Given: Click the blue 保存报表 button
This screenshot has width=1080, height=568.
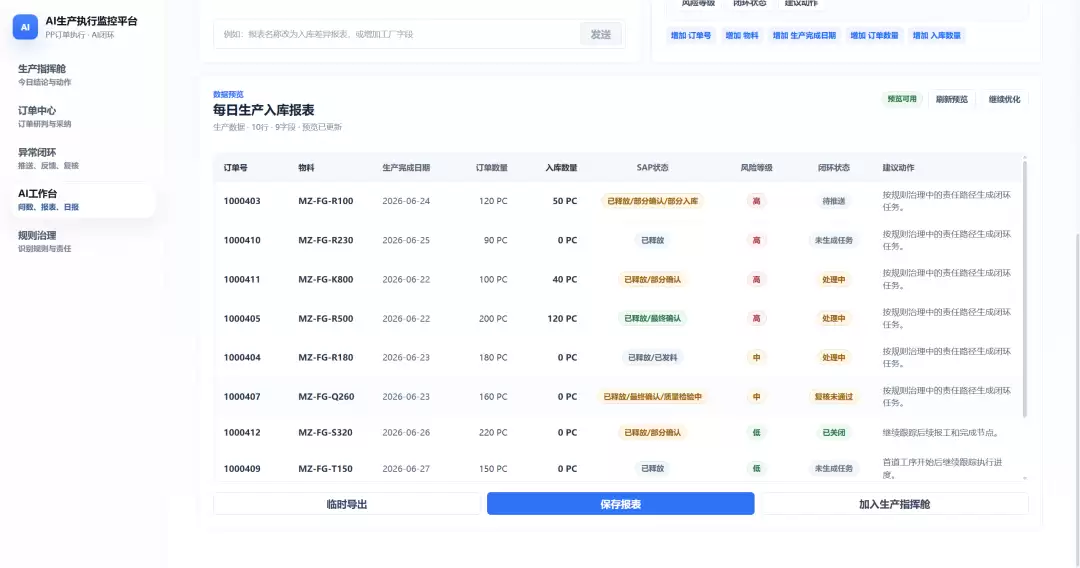Looking at the screenshot, I should [x=621, y=504].
